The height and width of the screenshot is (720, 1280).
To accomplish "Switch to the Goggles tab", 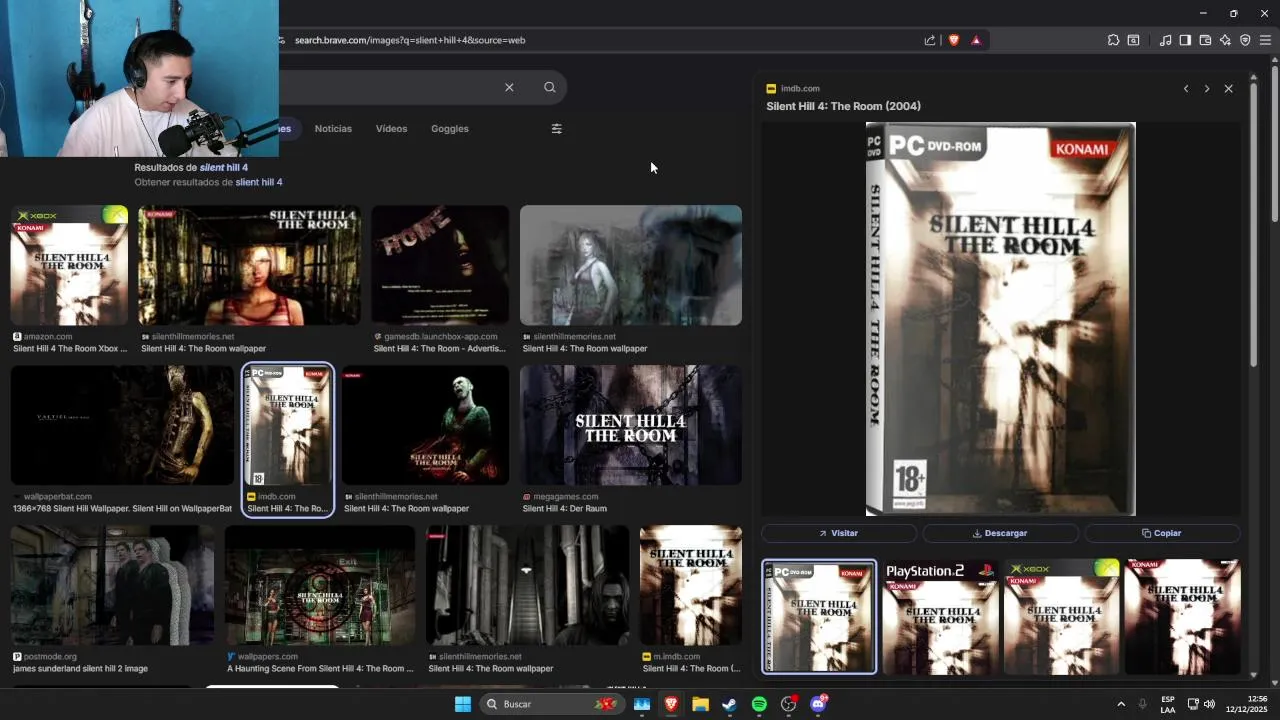I will tap(450, 129).
